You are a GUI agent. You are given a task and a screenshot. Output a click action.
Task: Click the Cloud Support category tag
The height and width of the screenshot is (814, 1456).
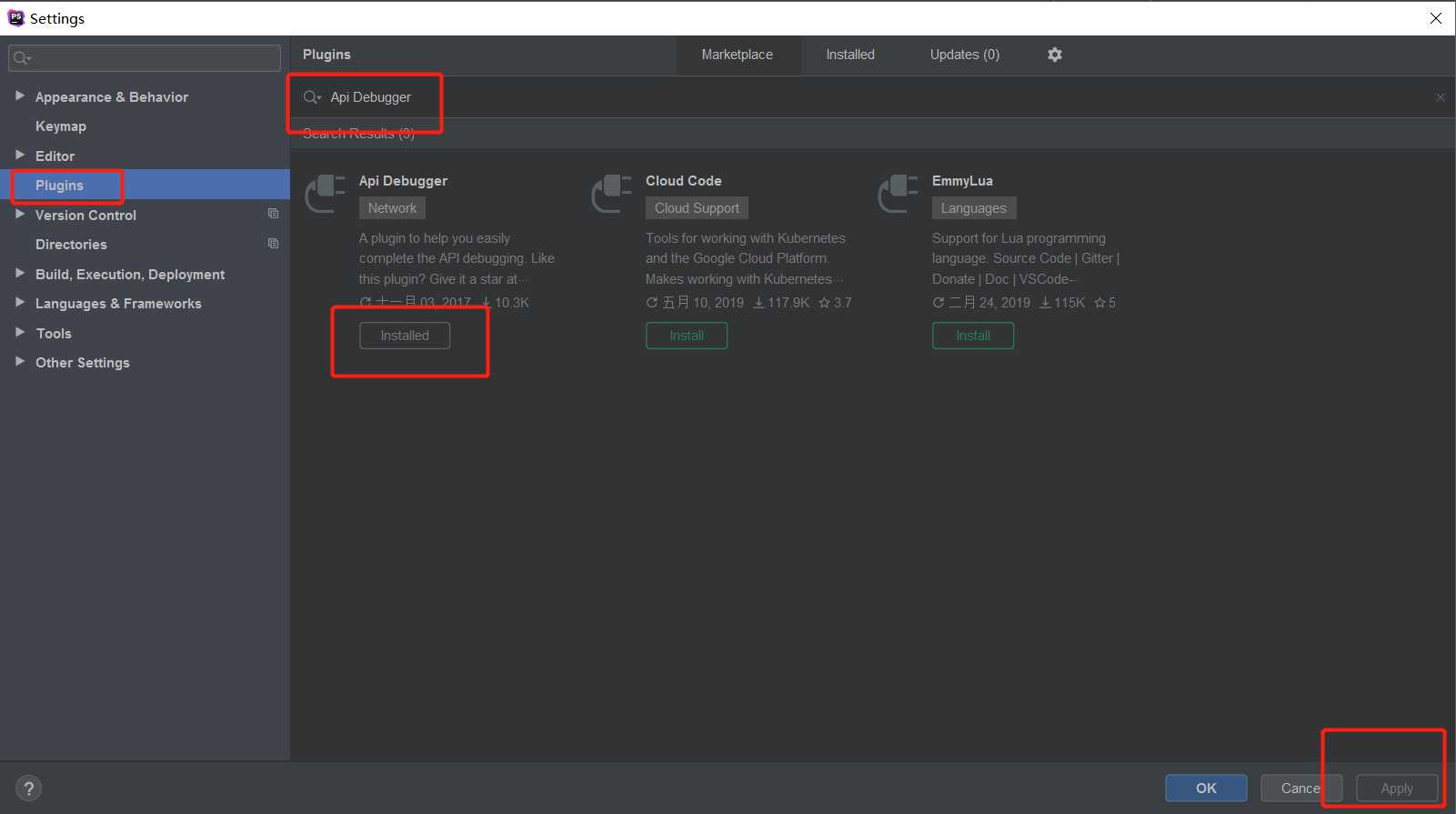tap(697, 208)
